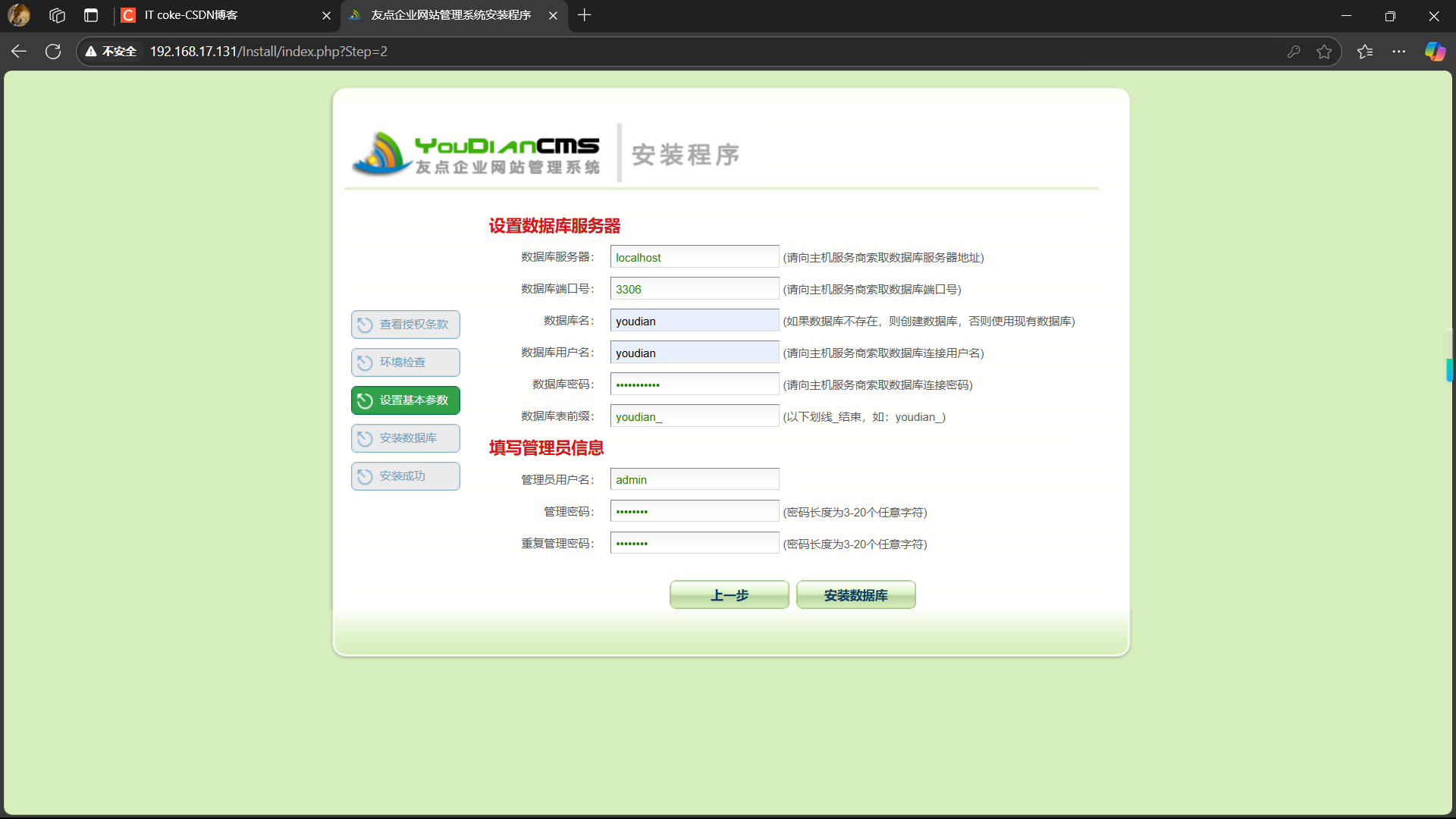Image resolution: width=1456 pixels, height=819 pixels.
Task: Click the saved password key icon
Action: click(1294, 52)
